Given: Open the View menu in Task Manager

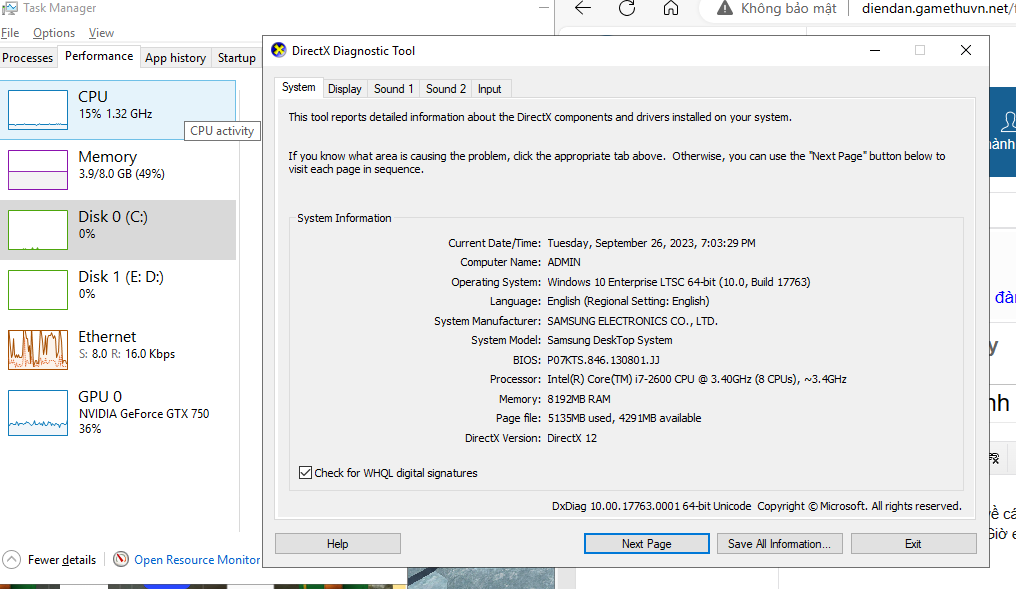Looking at the screenshot, I should coord(101,33).
